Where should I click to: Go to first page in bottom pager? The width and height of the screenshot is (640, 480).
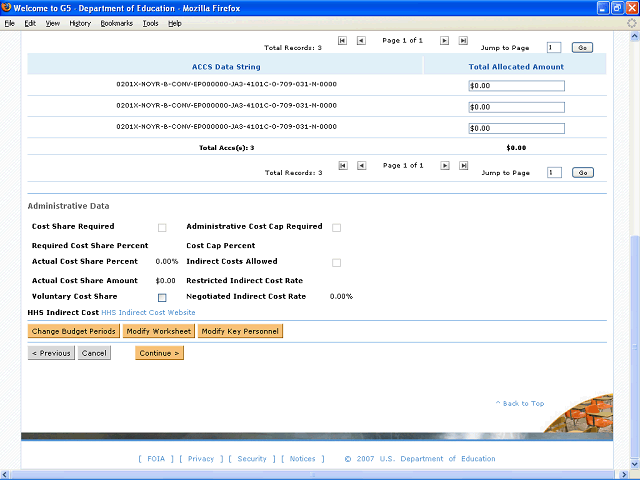coord(343,165)
